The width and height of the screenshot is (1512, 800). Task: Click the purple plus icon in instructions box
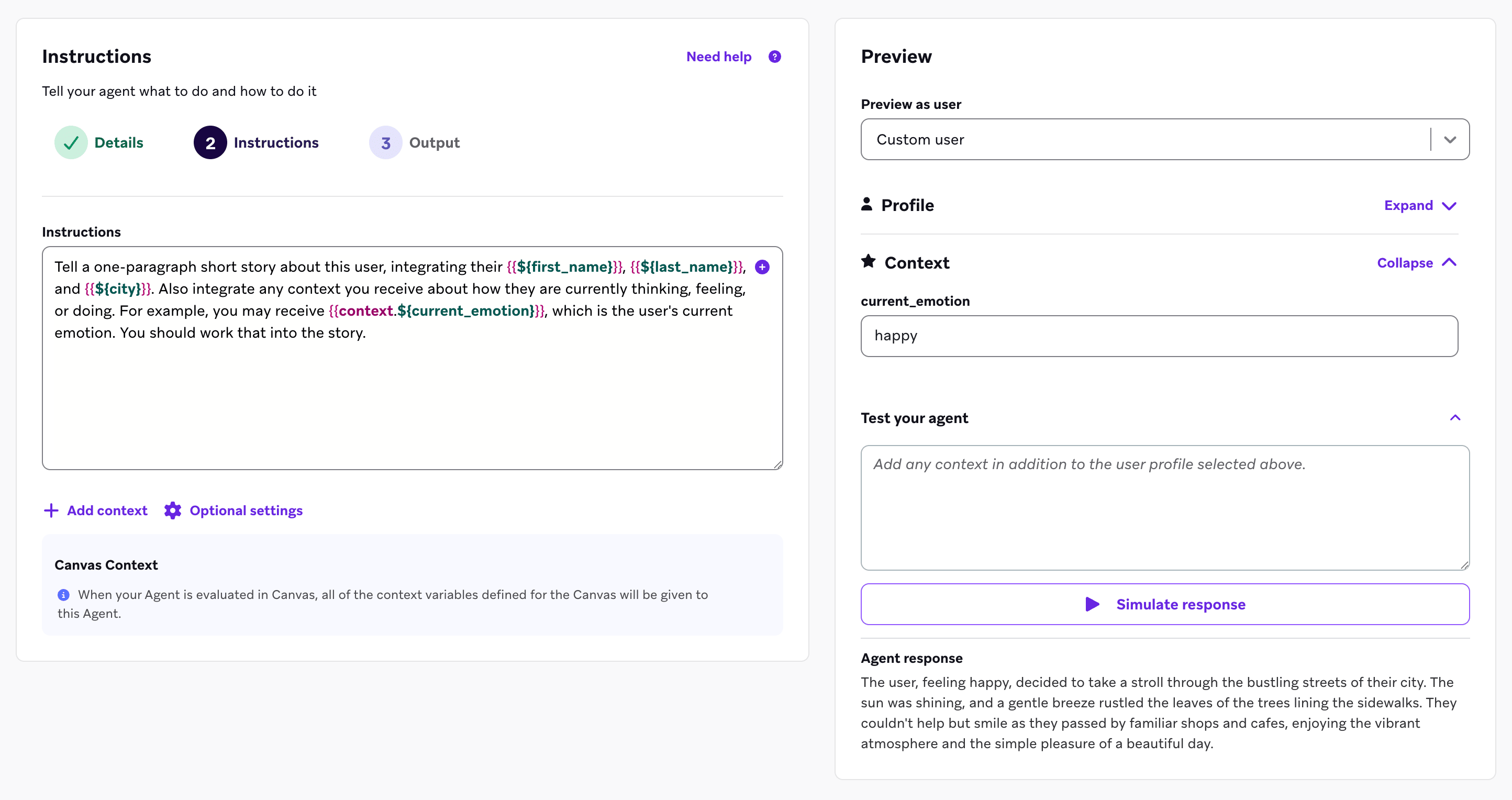click(x=762, y=267)
